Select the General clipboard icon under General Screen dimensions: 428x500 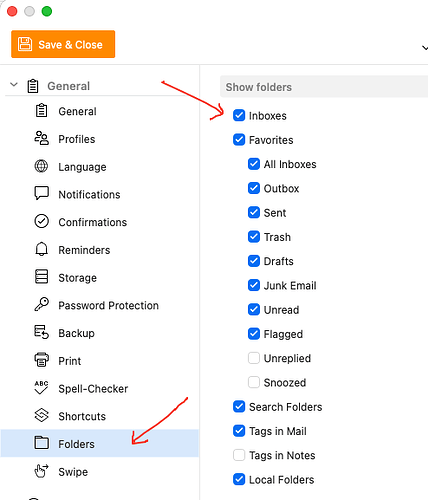pyautogui.click(x=41, y=111)
